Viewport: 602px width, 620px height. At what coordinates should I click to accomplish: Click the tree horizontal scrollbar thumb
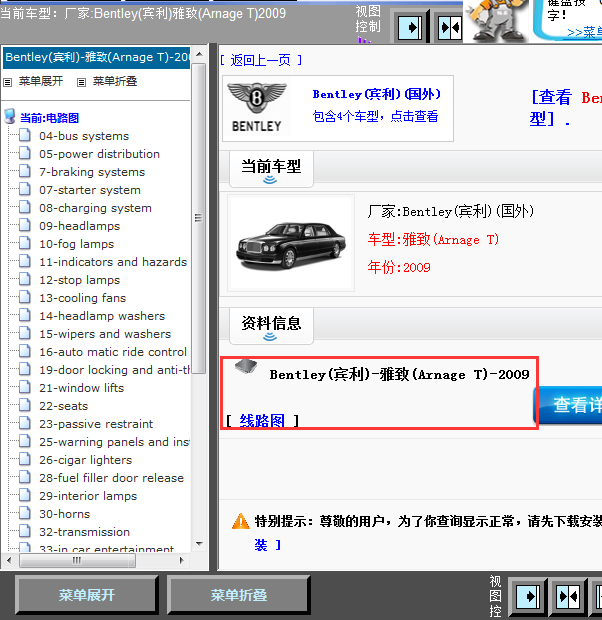pos(77,560)
